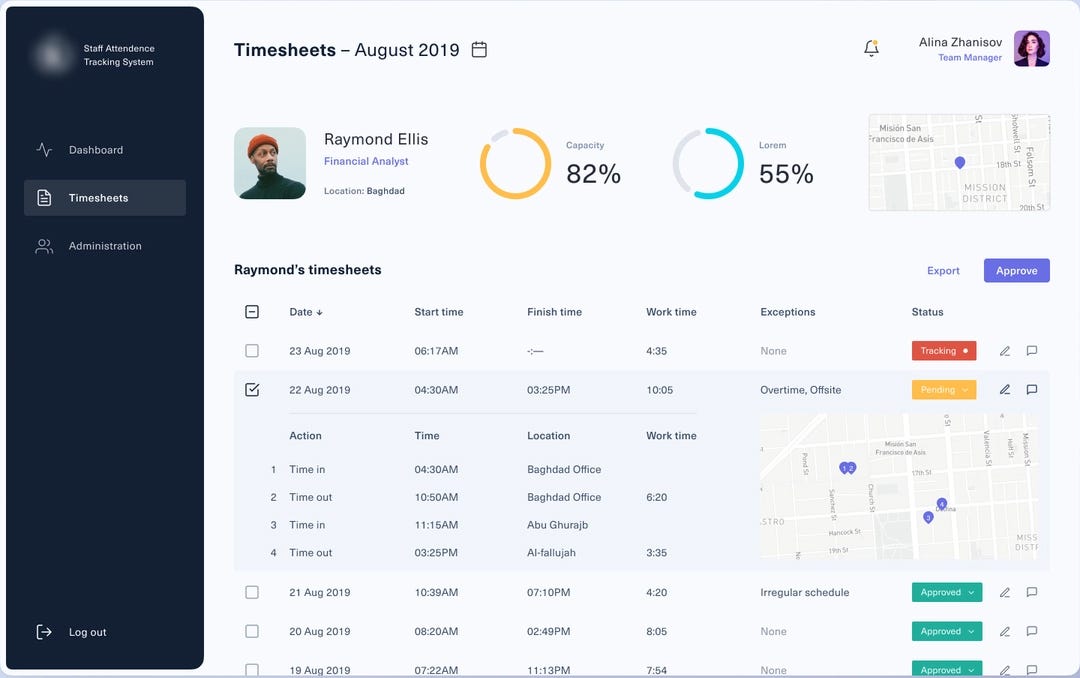Uncheck the checkbox on the 22 Aug 2019 row

pyautogui.click(x=252, y=390)
